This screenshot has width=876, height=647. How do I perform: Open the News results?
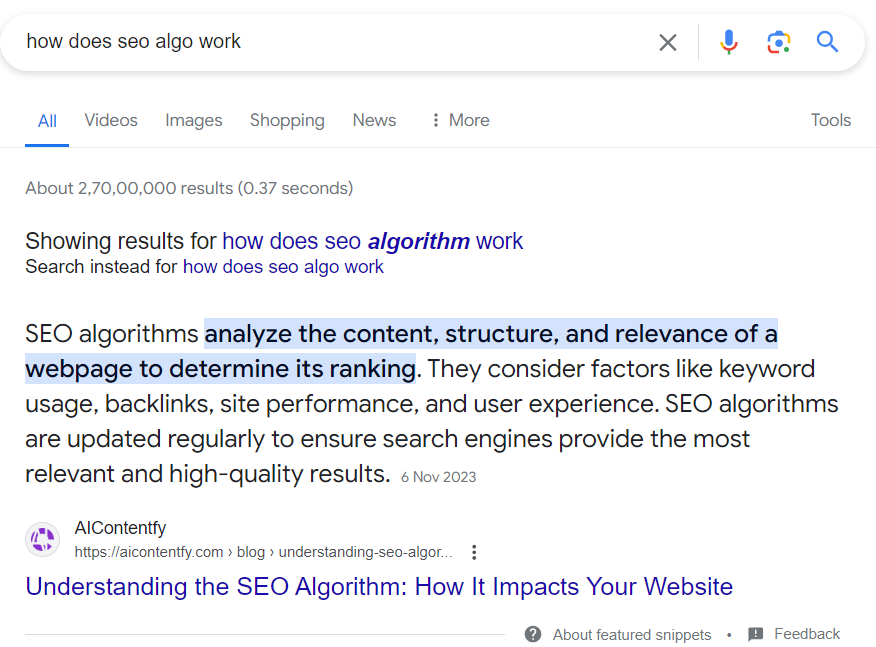tap(373, 120)
